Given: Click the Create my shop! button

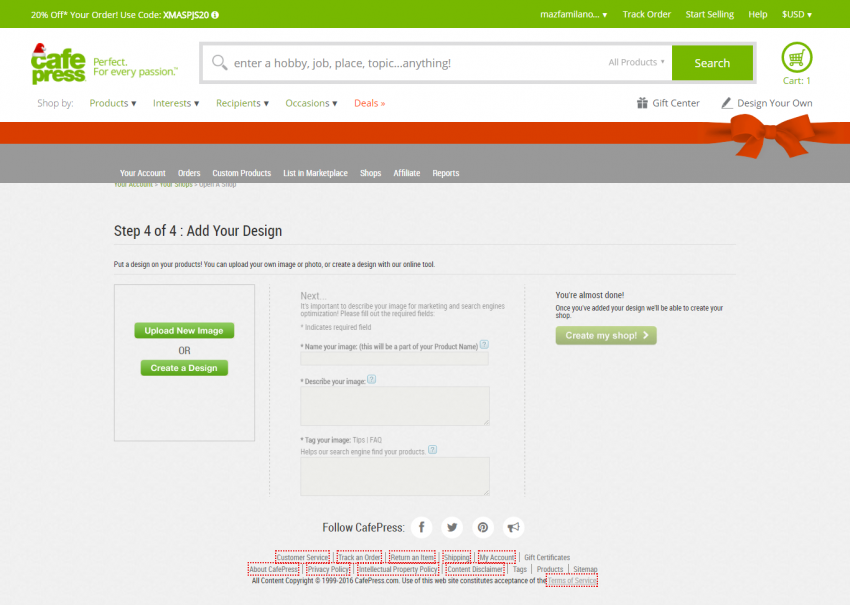Looking at the screenshot, I should pyautogui.click(x=606, y=336).
